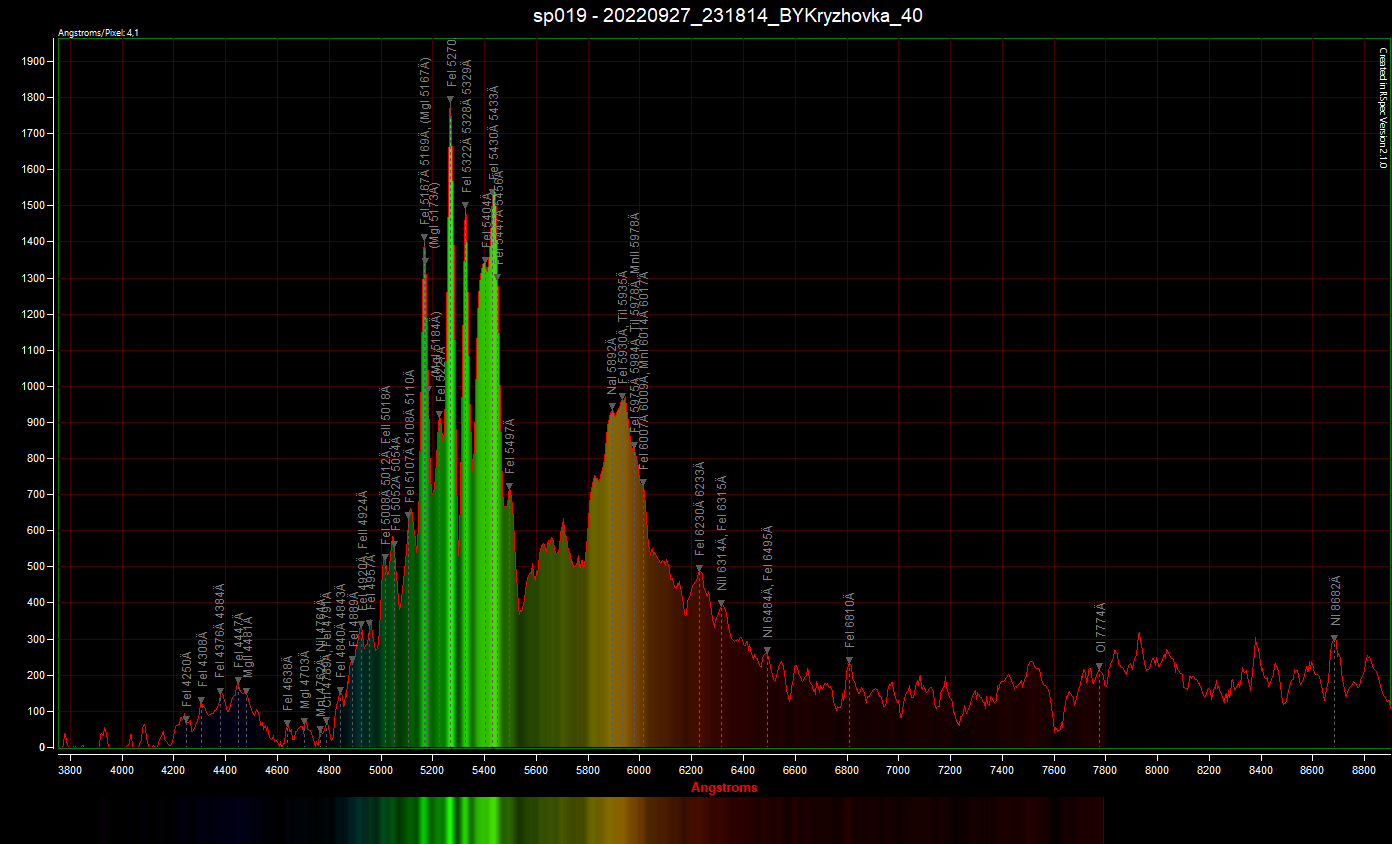Select the MgI 4703Å line label
1392x844 pixels.
305,681
